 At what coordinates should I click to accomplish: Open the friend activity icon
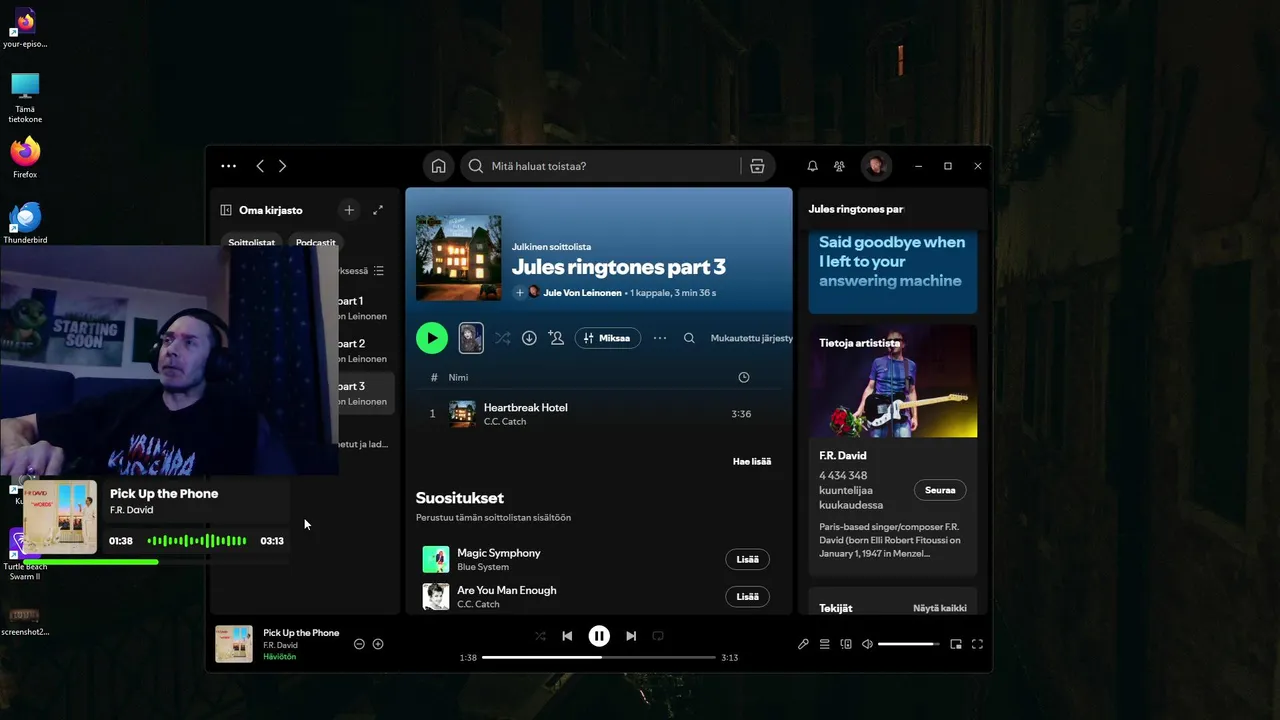pyautogui.click(x=839, y=166)
